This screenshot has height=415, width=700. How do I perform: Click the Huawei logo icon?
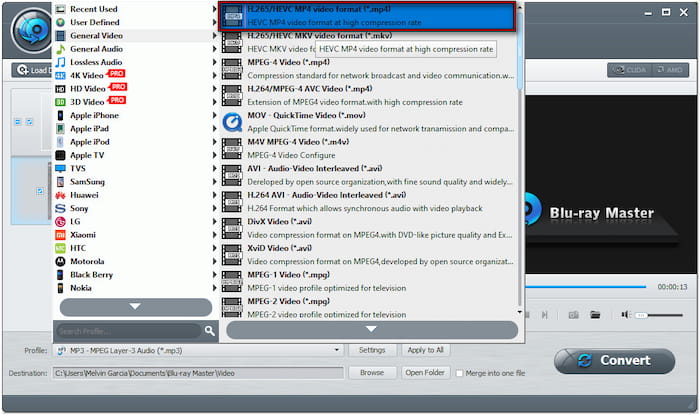click(x=60, y=195)
